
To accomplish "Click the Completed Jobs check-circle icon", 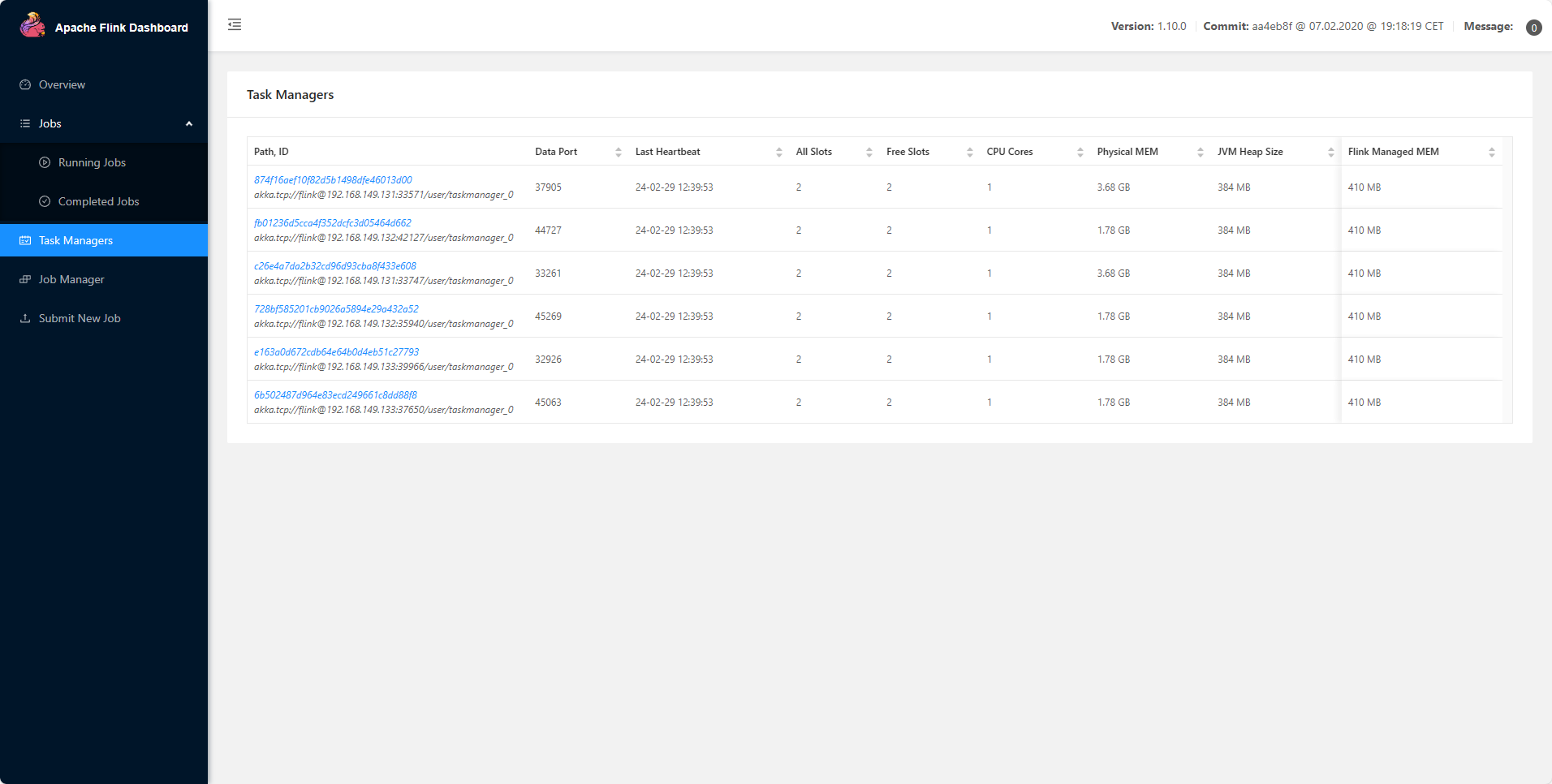I will [45, 201].
